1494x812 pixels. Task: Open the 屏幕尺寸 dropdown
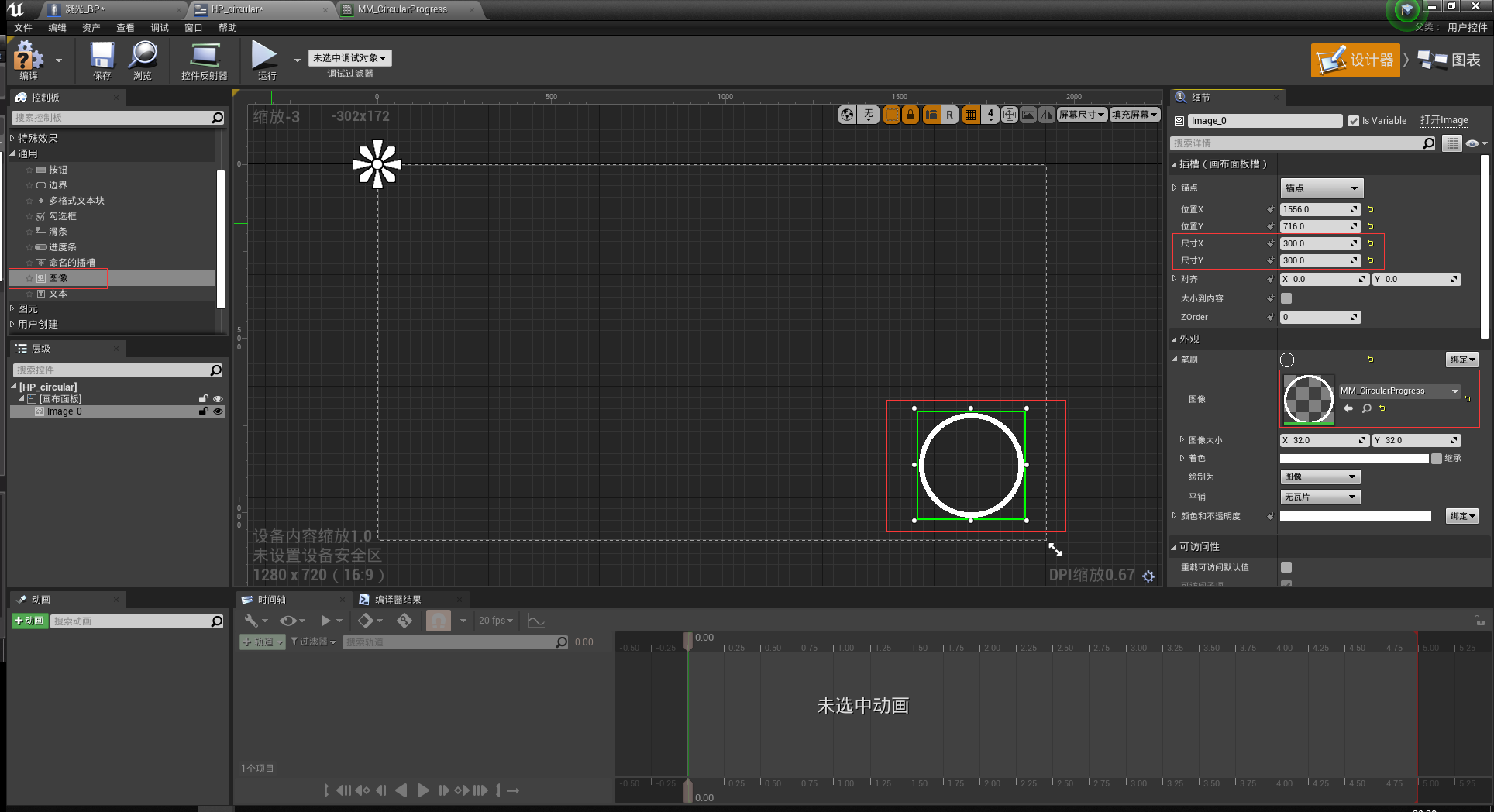click(x=1082, y=115)
